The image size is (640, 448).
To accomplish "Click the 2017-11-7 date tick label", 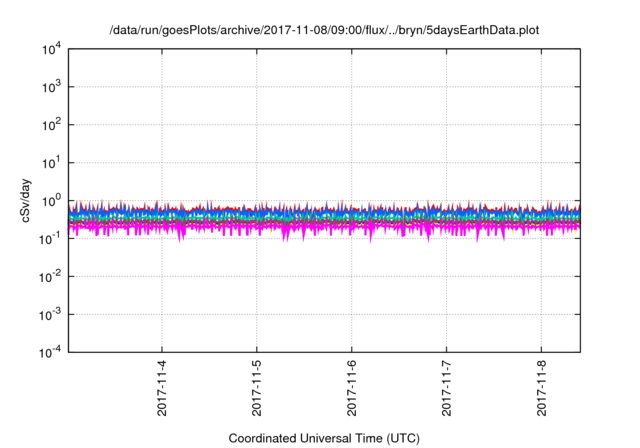I will tap(447, 388).
